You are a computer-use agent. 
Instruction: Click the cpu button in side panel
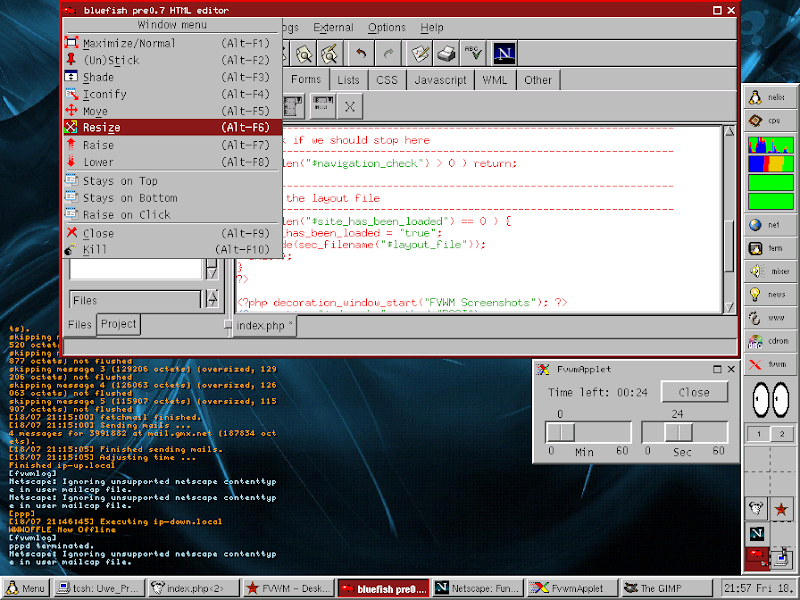tap(769, 121)
